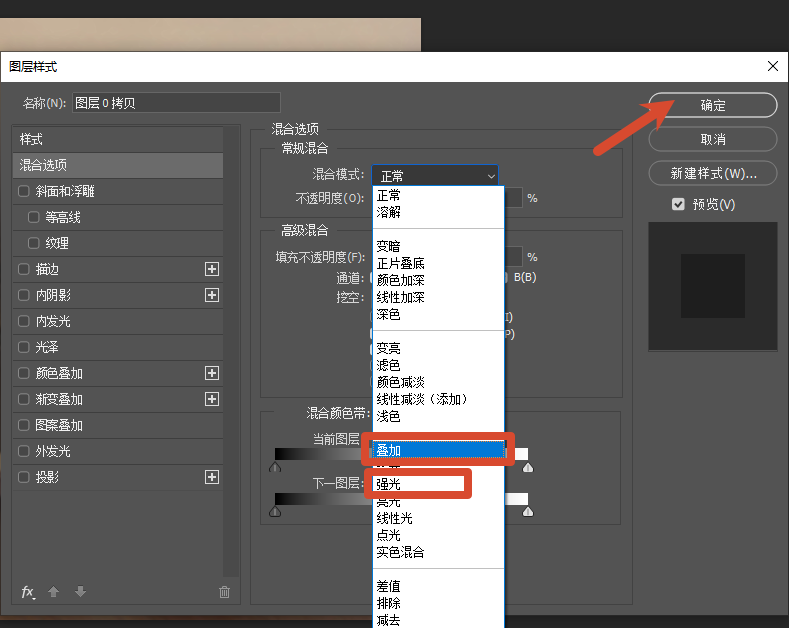Enable the 图案叠加 checkbox
Viewport: 789px width, 628px height.
pyautogui.click(x=24, y=425)
